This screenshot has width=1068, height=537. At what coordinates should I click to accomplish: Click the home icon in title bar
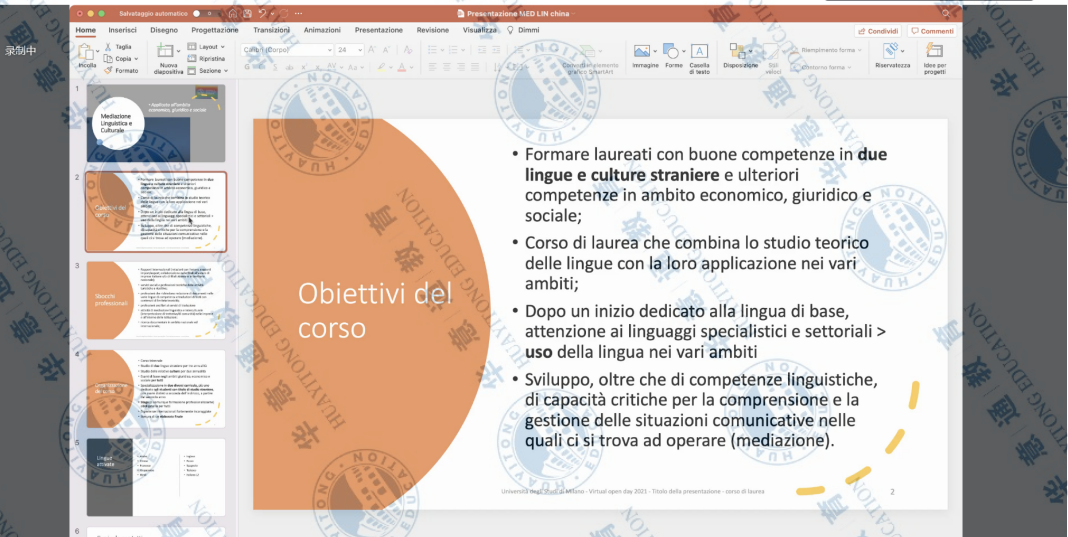(x=233, y=14)
